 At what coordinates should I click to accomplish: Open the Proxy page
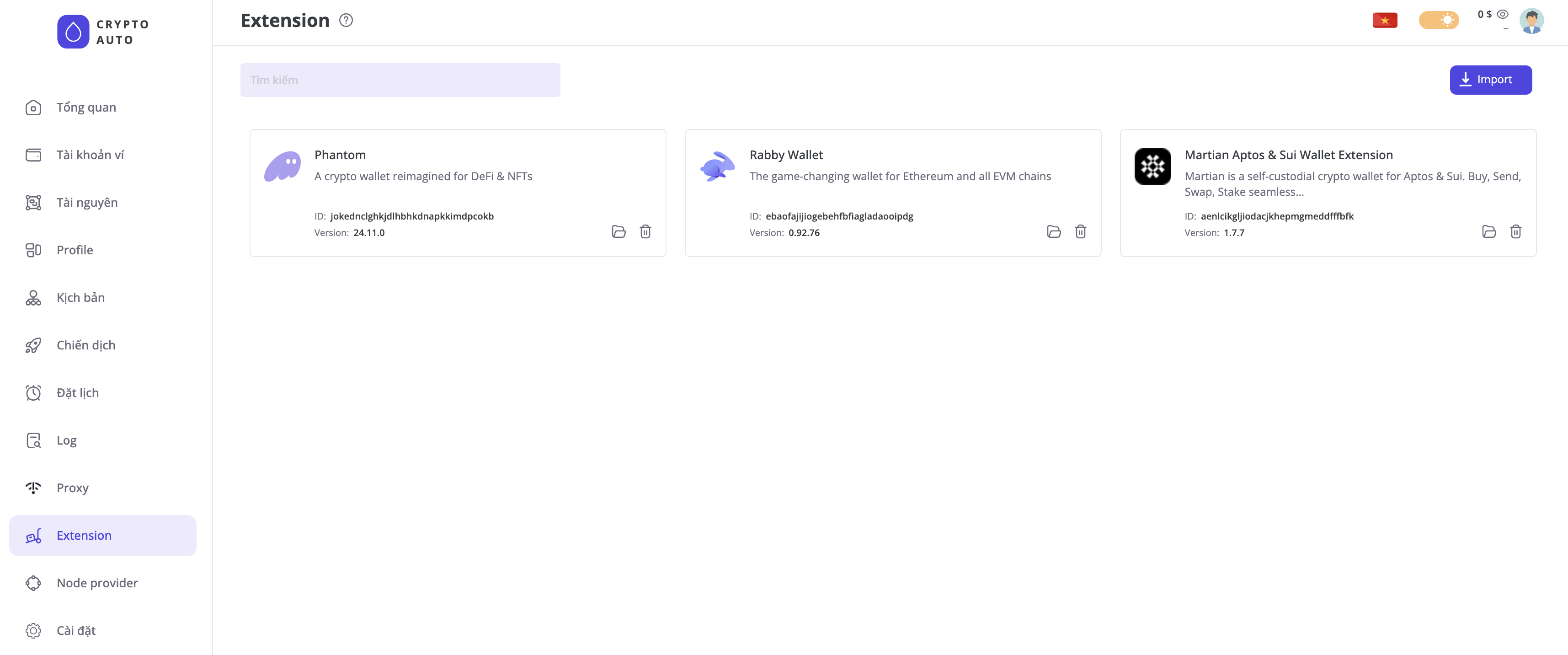point(72,488)
